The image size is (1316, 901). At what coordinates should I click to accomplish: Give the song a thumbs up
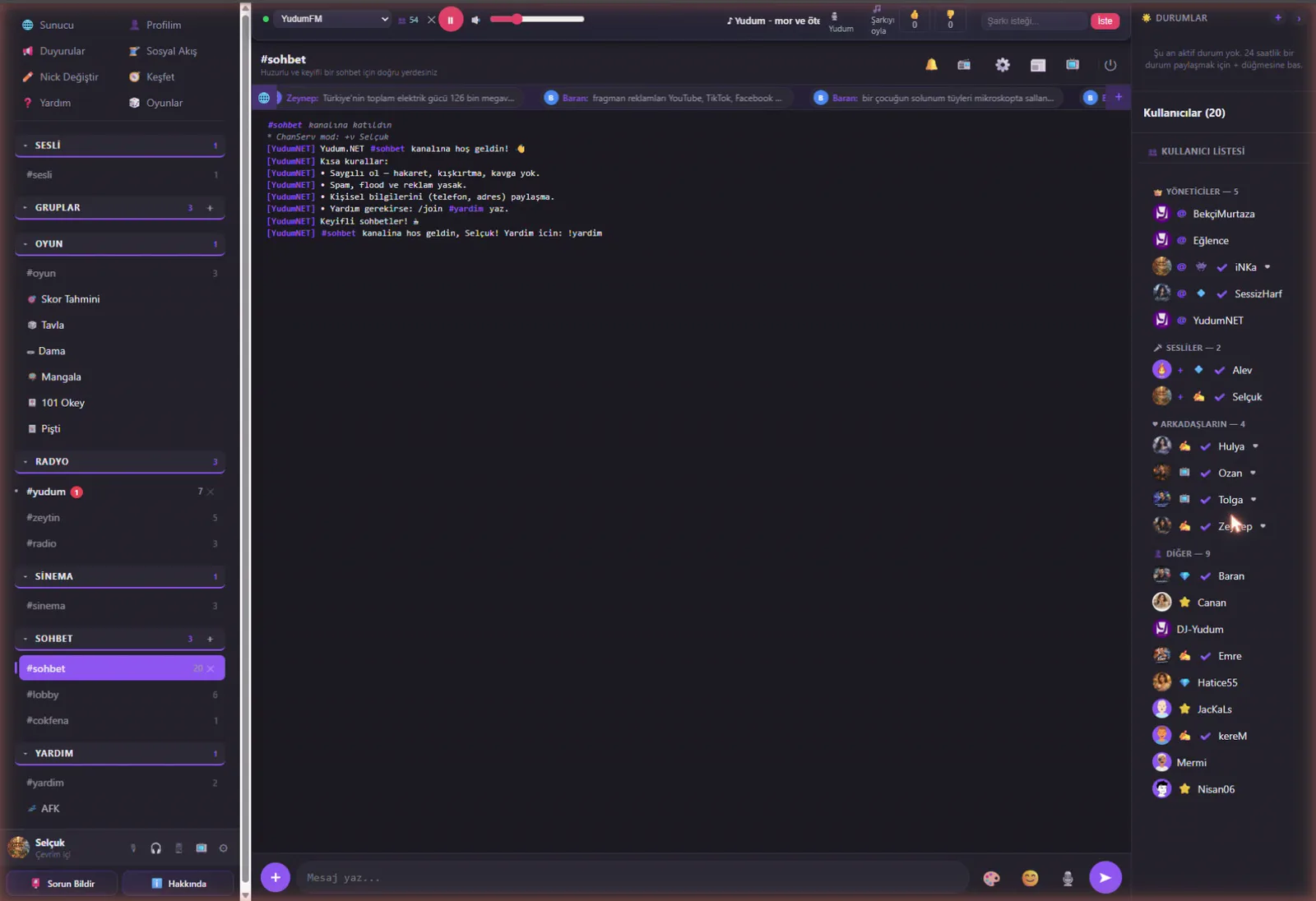pyautogui.click(x=914, y=19)
